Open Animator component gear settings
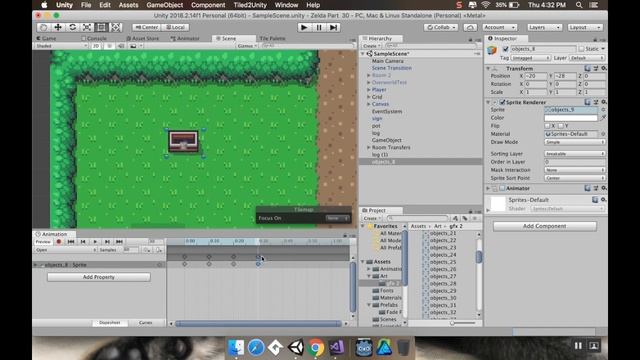Screen dimensions: 640x360 coord(603,188)
